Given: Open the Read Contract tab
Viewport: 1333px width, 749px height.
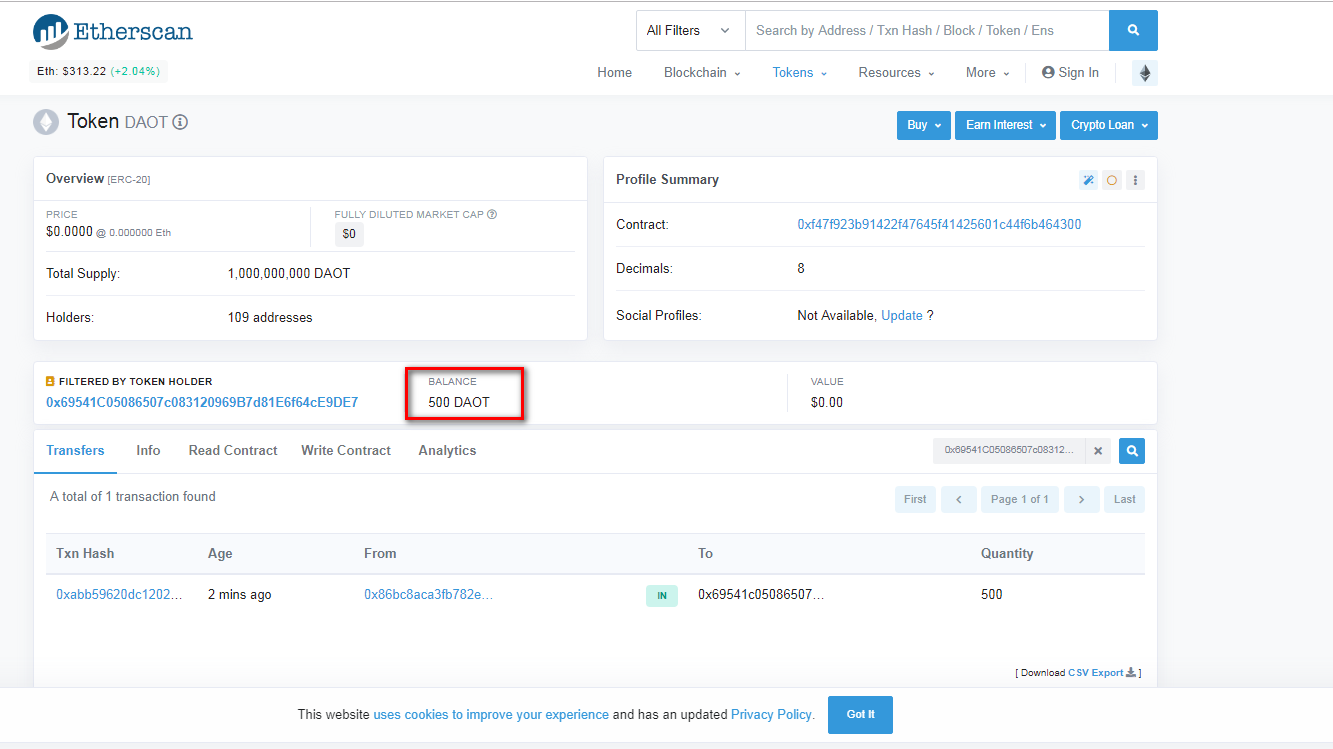Looking at the screenshot, I should coord(233,451).
